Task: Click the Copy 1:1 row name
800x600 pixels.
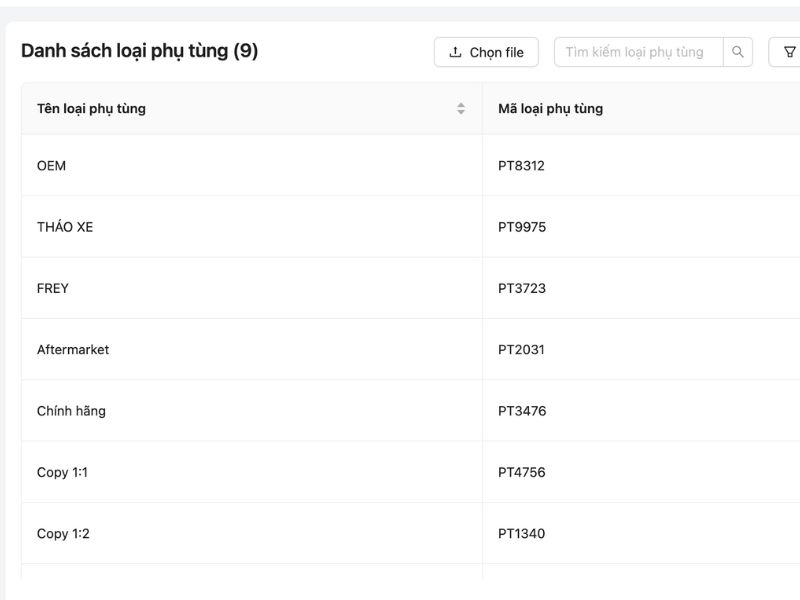Action: [62, 472]
